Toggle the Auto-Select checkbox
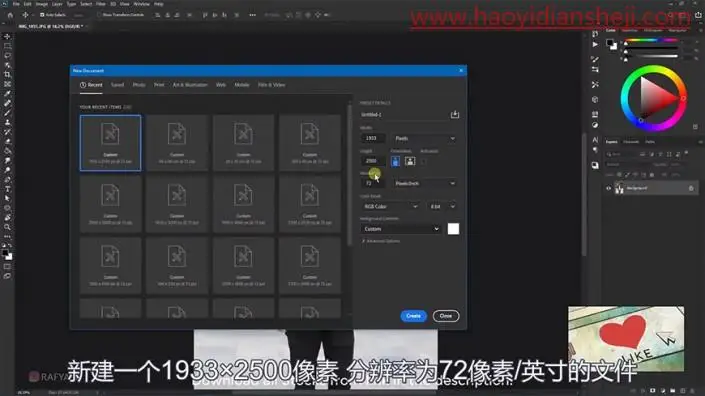The height and width of the screenshot is (396, 705). tap(42, 15)
